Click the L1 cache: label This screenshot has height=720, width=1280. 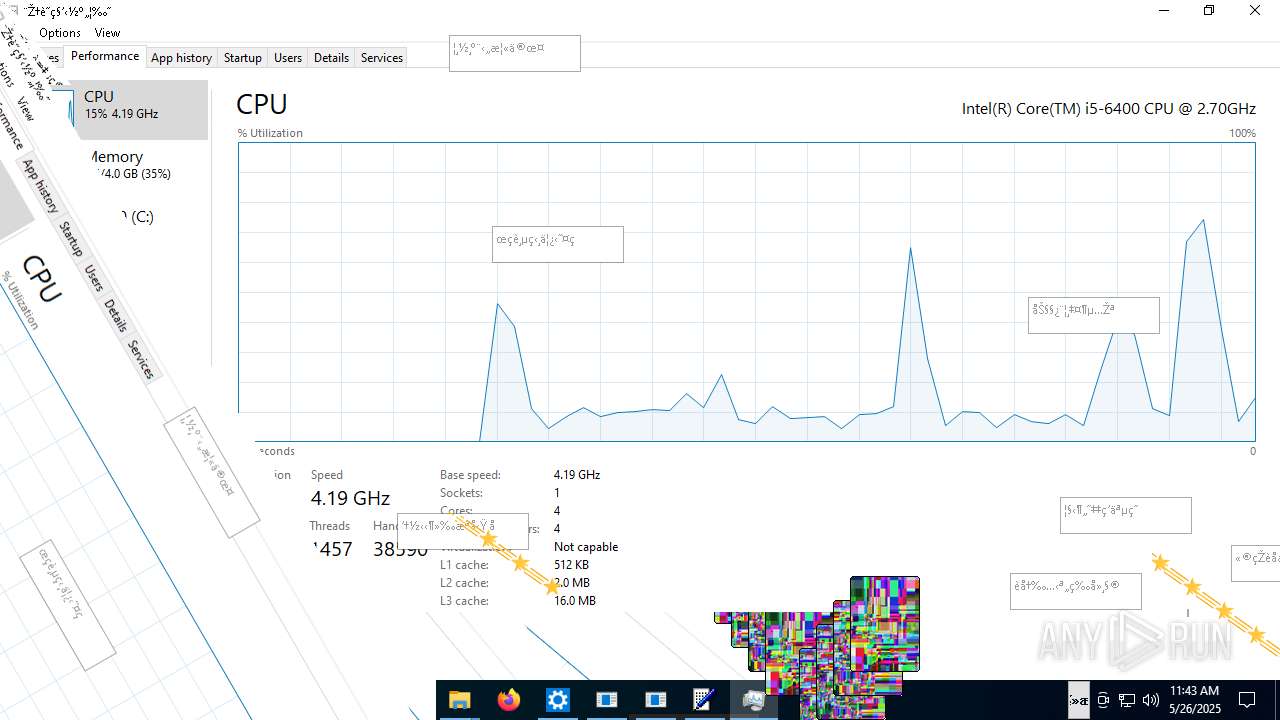(x=464, y=565)
